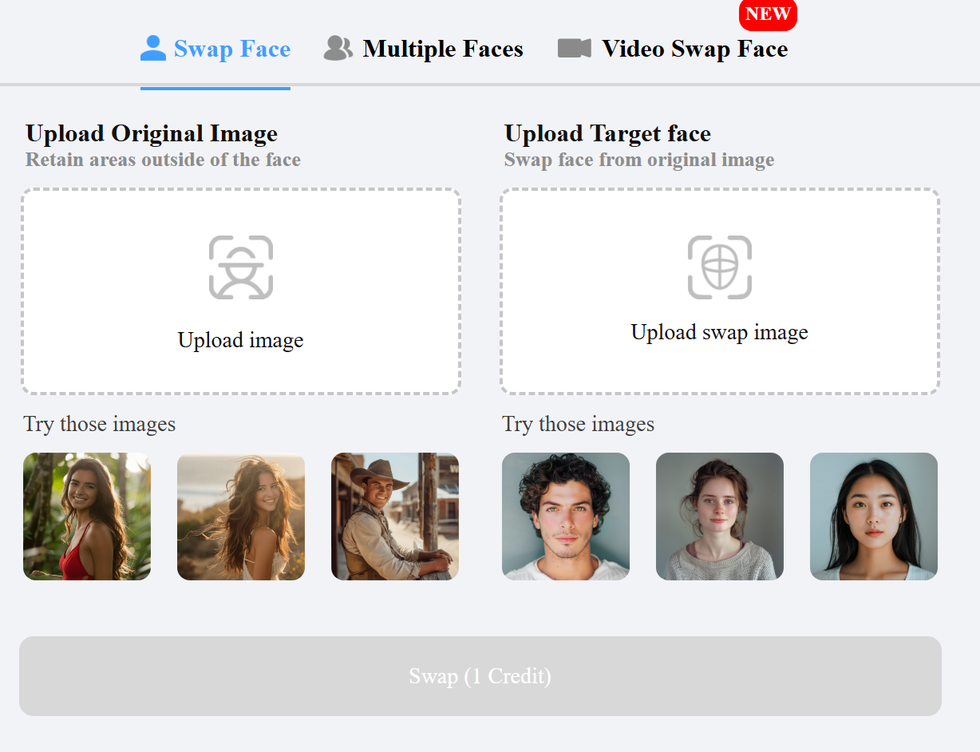Pick the cowboy hat man sample image

tap(395, 516)
